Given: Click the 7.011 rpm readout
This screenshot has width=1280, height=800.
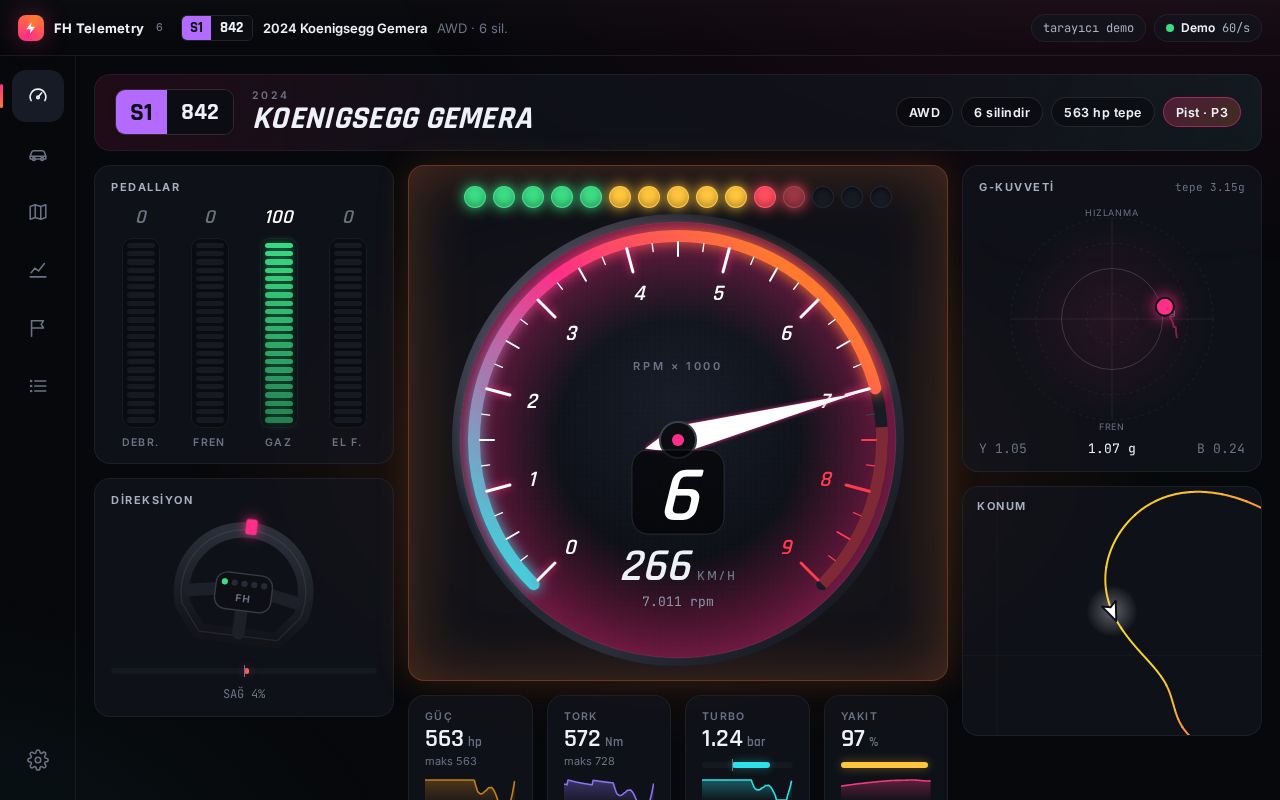Looking at the screenshot, I should coord(678,602).
